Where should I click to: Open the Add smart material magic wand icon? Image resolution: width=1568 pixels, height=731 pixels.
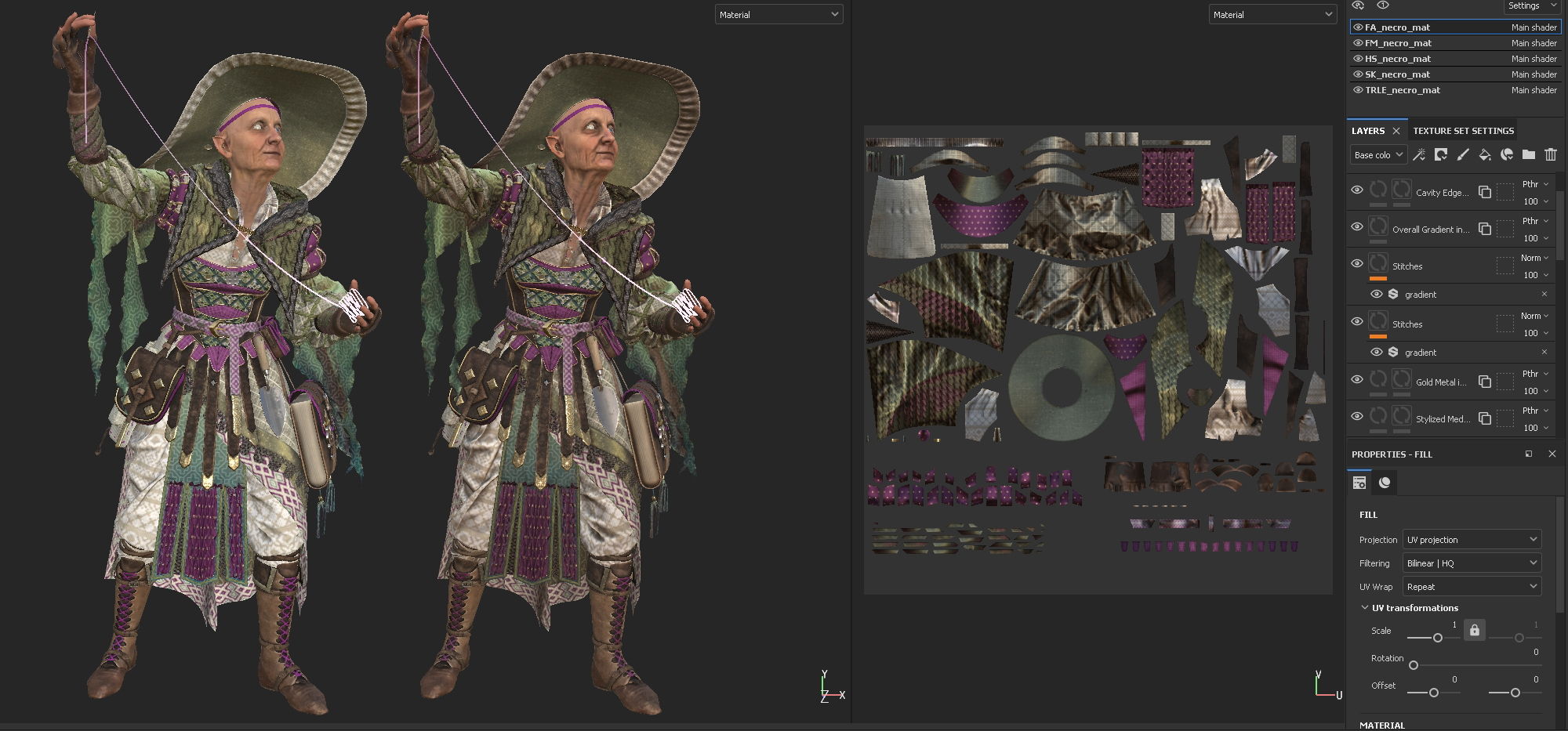coord(1418,154)
